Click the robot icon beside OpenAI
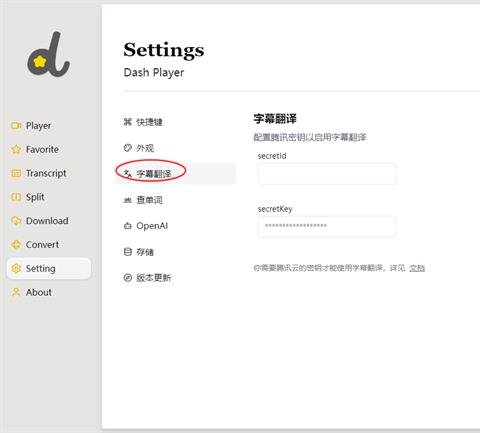 point(128,226)
